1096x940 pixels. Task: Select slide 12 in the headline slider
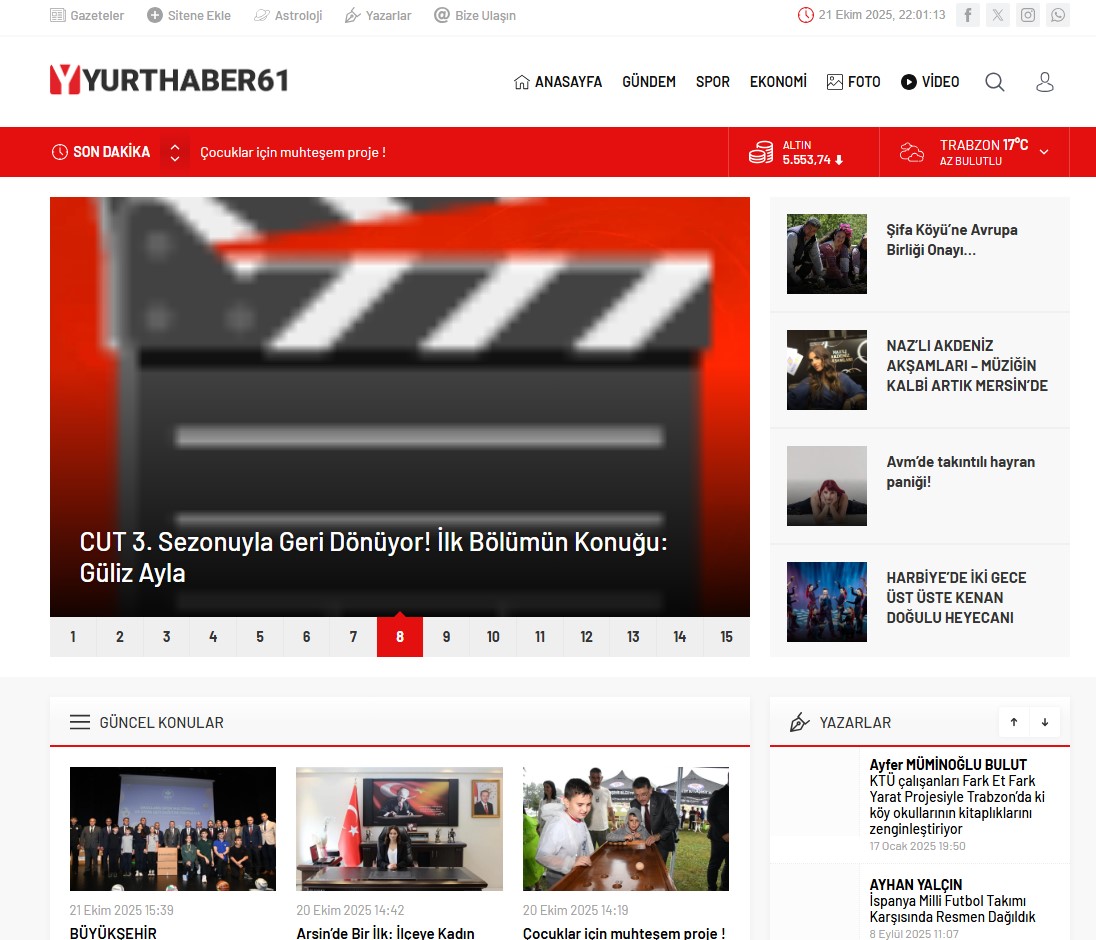pyautogui.click(x=586, y=637)
